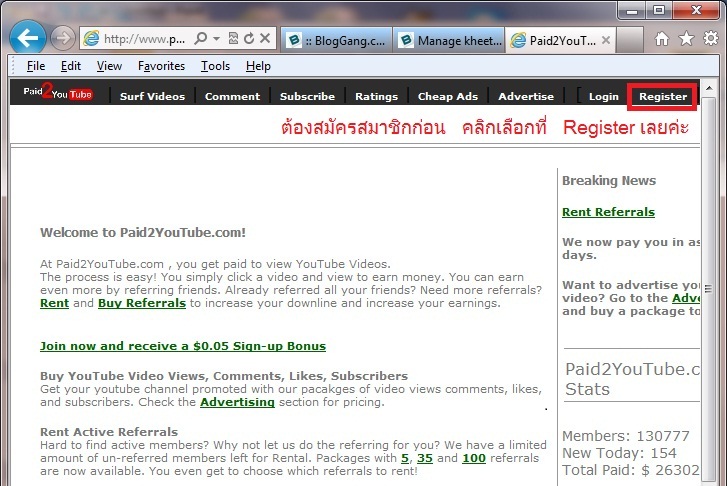Minimize the browser window
727x486 pixels.
tap(631, 10)
